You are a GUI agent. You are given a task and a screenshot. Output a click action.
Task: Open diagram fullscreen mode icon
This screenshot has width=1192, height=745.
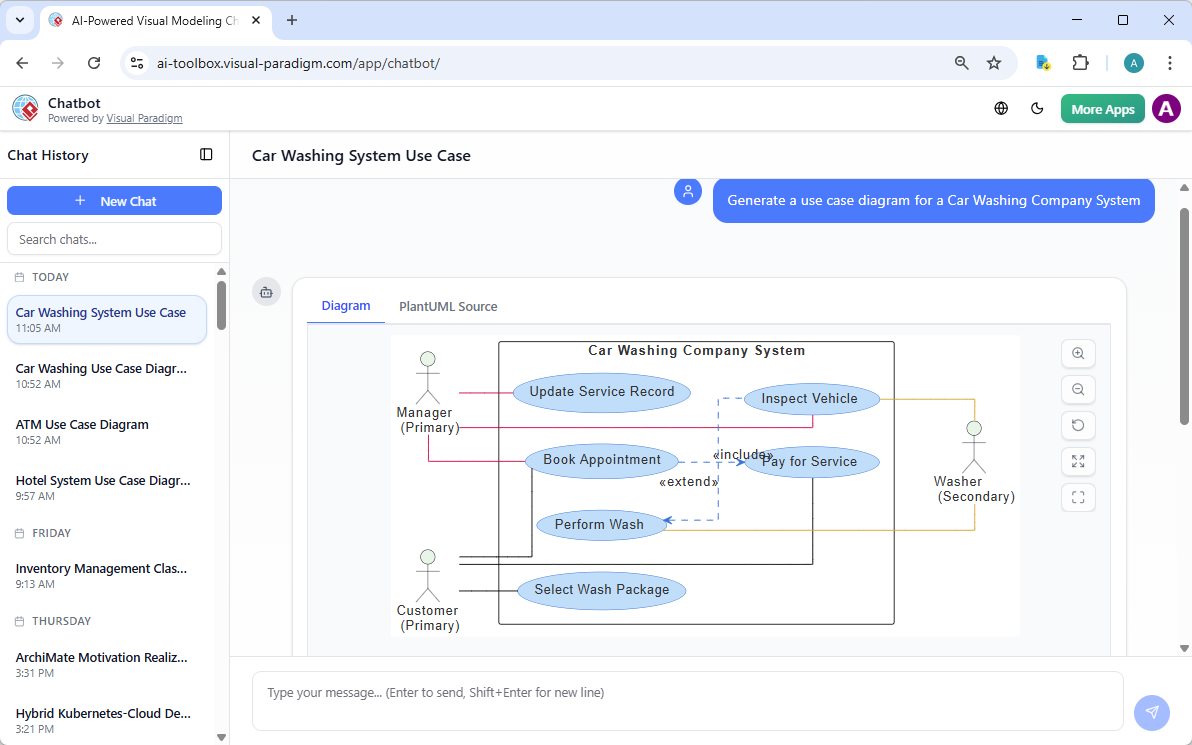1078,497
